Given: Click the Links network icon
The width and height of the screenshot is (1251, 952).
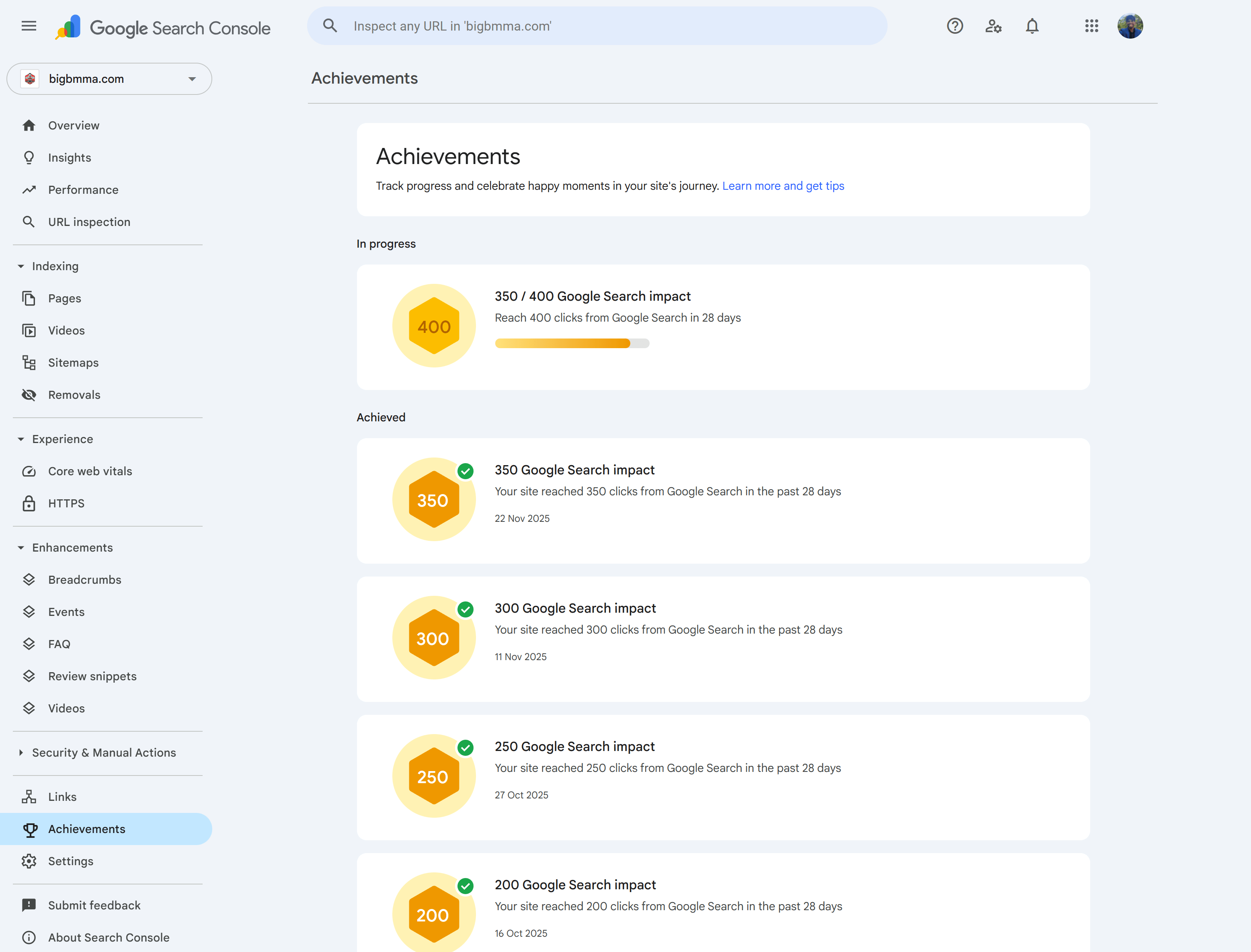Looking at the screenshot, I should tap(29, 797).
